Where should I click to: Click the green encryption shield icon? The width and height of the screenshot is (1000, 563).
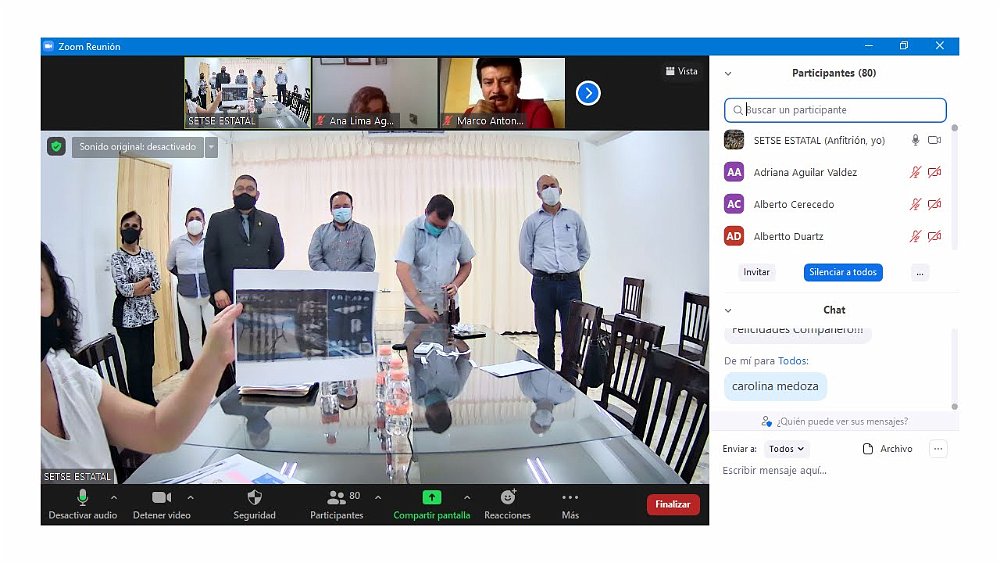tap(57, 147)
